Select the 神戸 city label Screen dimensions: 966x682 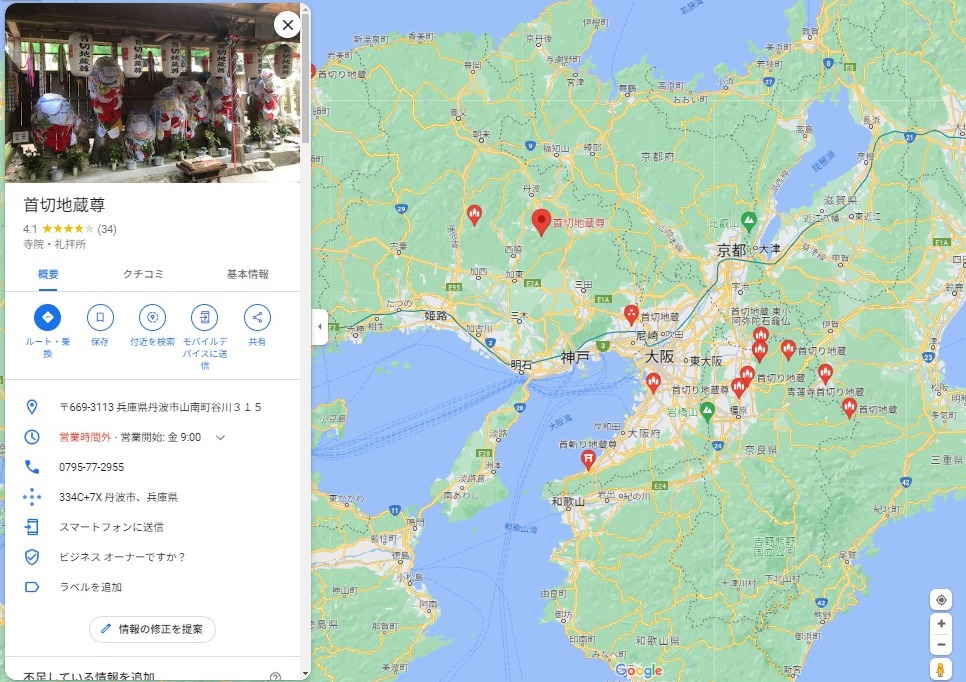[575, 357]
